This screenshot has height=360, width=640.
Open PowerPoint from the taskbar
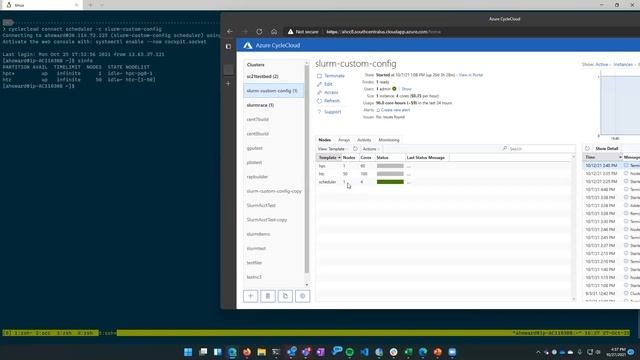tap(438, 352)
